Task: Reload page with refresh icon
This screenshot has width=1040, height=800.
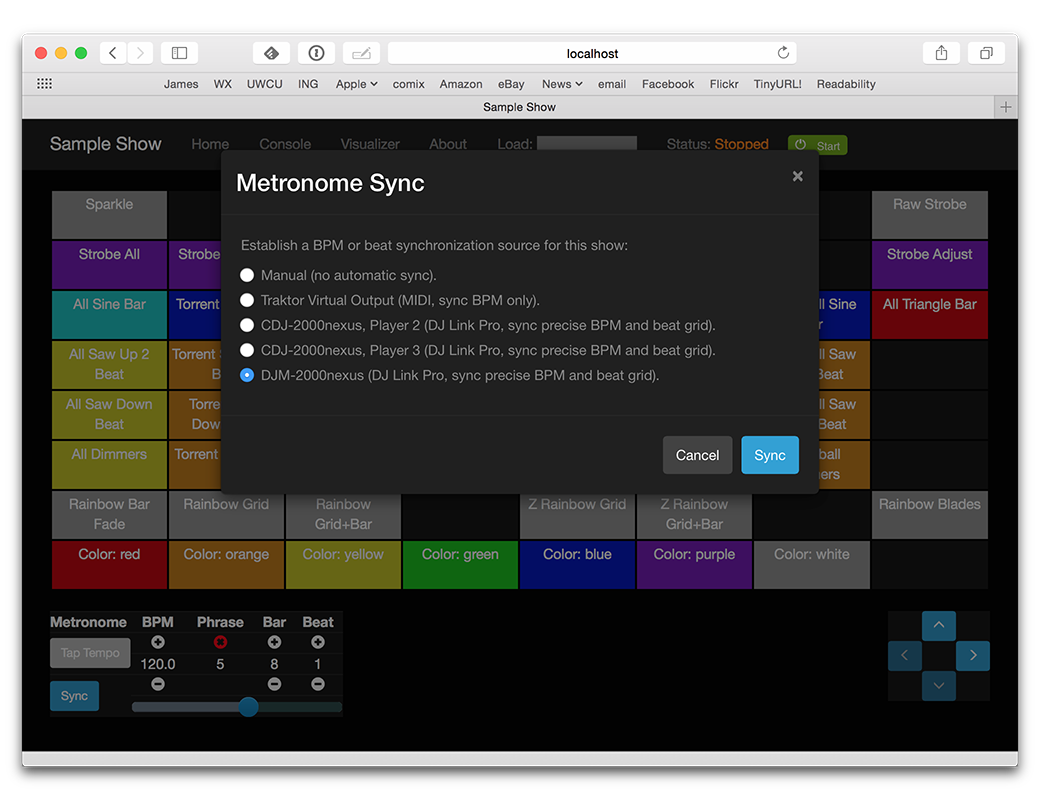Action: (783, 53)
